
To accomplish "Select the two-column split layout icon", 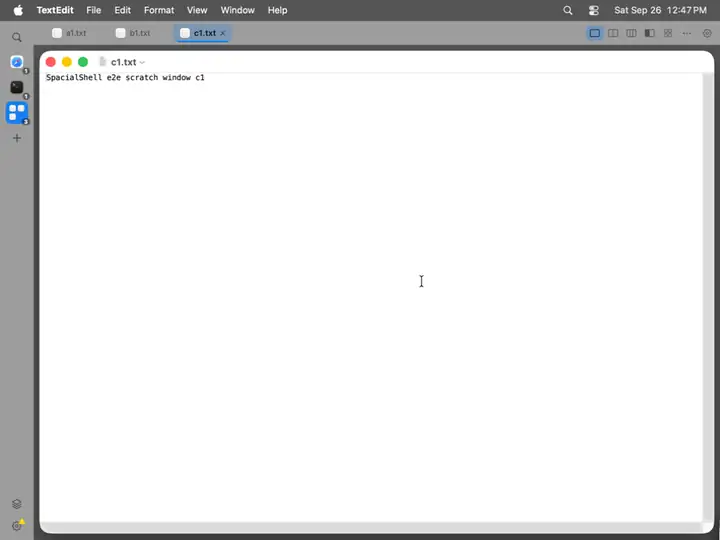I will tap(613, 33).
